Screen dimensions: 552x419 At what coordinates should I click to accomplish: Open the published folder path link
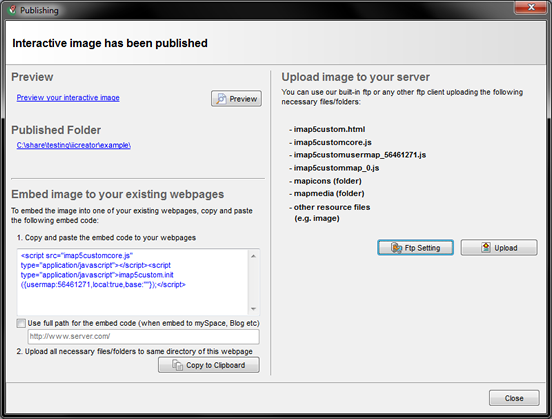74,145
